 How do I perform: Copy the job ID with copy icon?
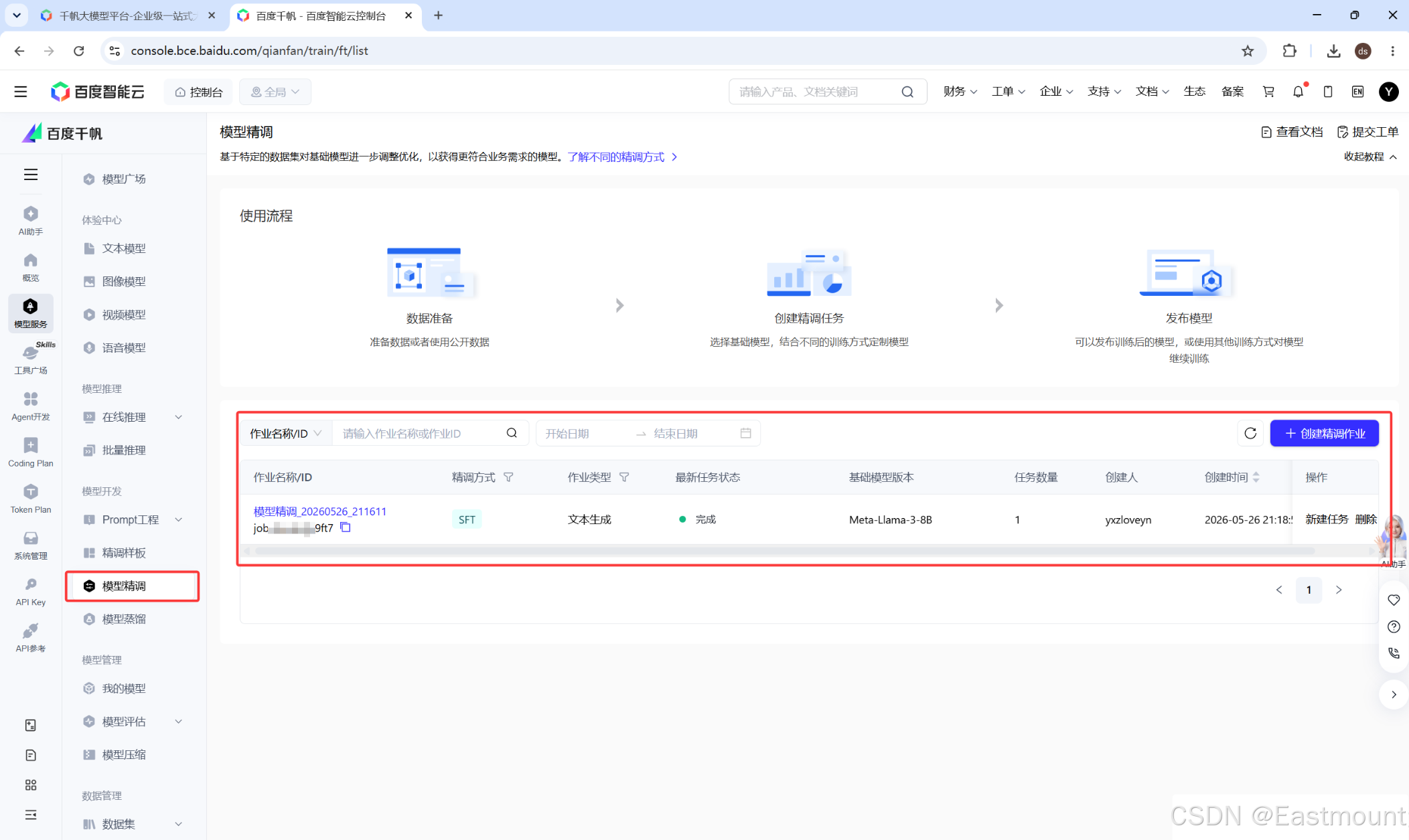pos(346,527)
